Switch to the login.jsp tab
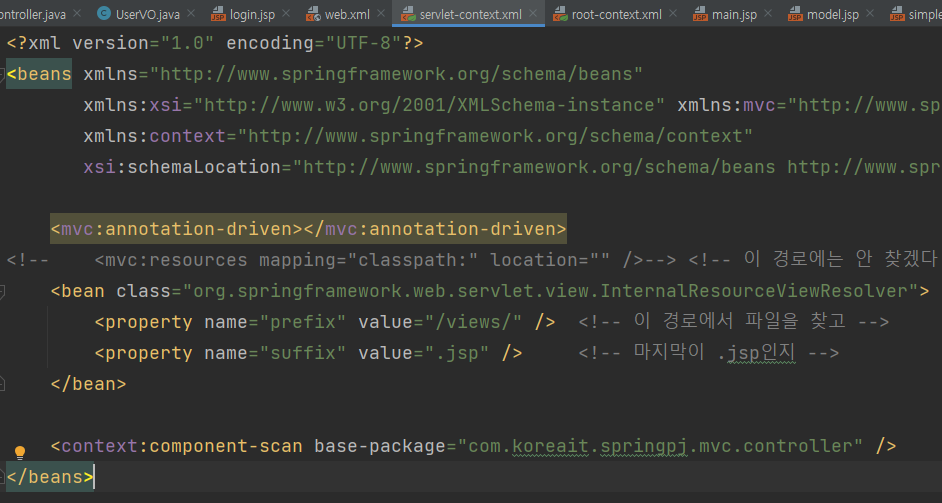Screen dimensions: 942x503 pyautogui.click(x=252, y=14)
